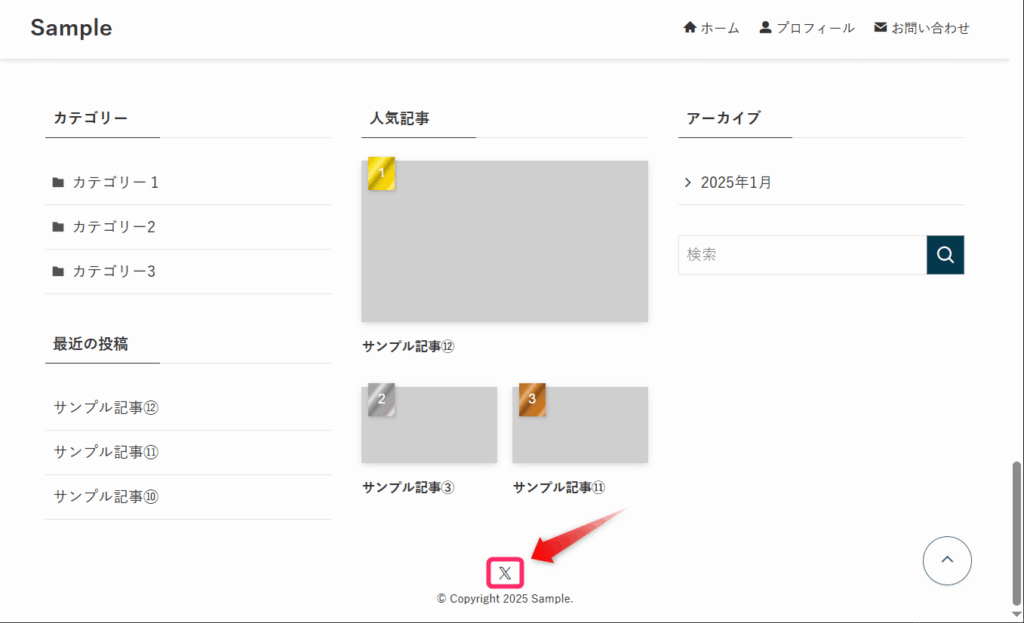Open the カテゴリー１ category link
Screen dimensions: 1024x623
(116, 182)
